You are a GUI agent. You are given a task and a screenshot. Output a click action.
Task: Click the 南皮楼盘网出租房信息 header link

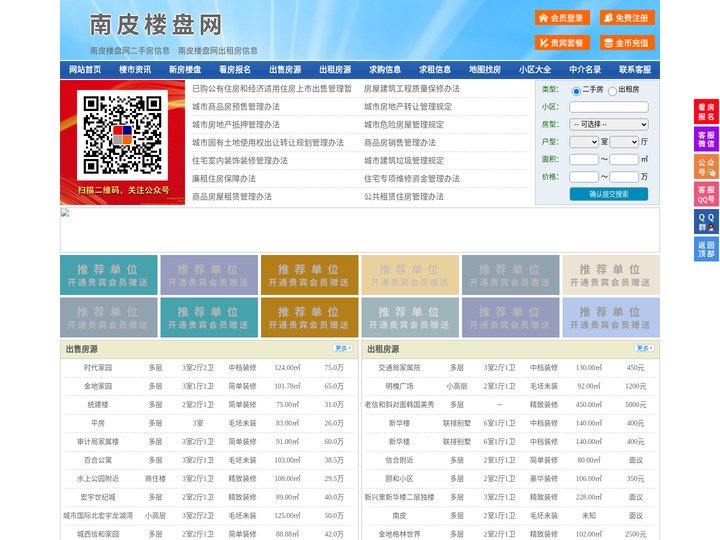click(x=218, y=51)
